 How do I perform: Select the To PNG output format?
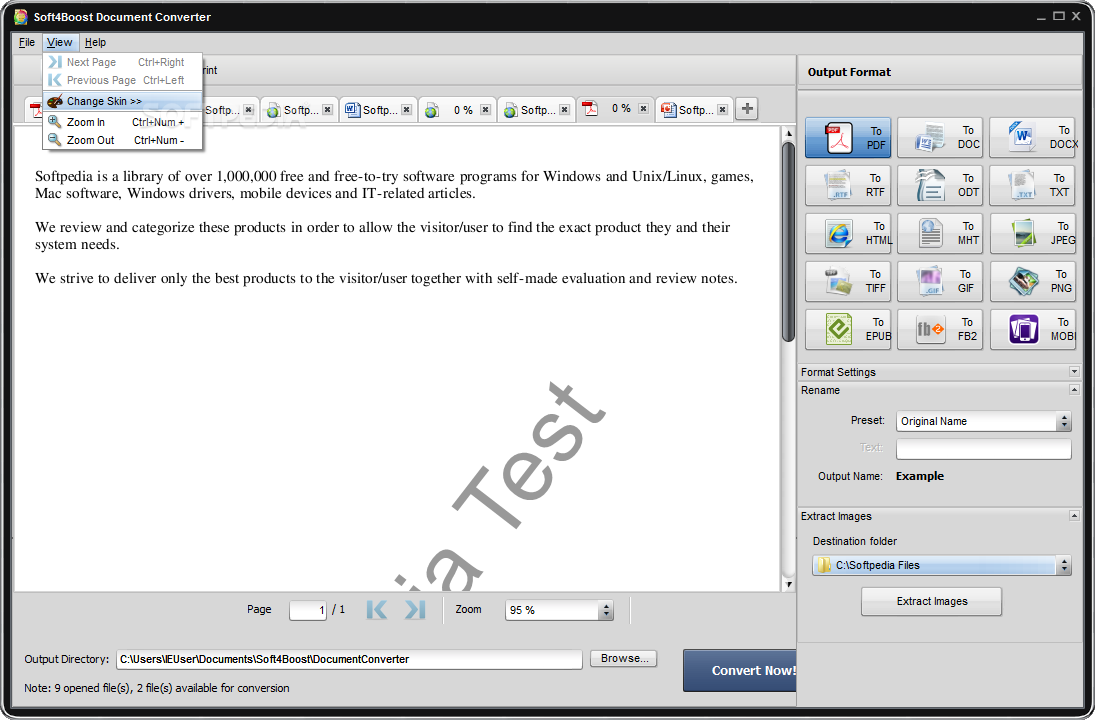(x=1032, y=281)
